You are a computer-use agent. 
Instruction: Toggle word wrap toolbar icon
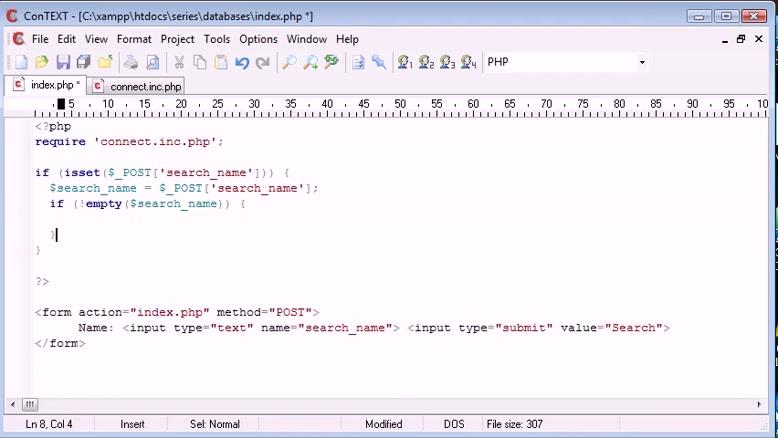pyautogui.click(x=358, y=62)
